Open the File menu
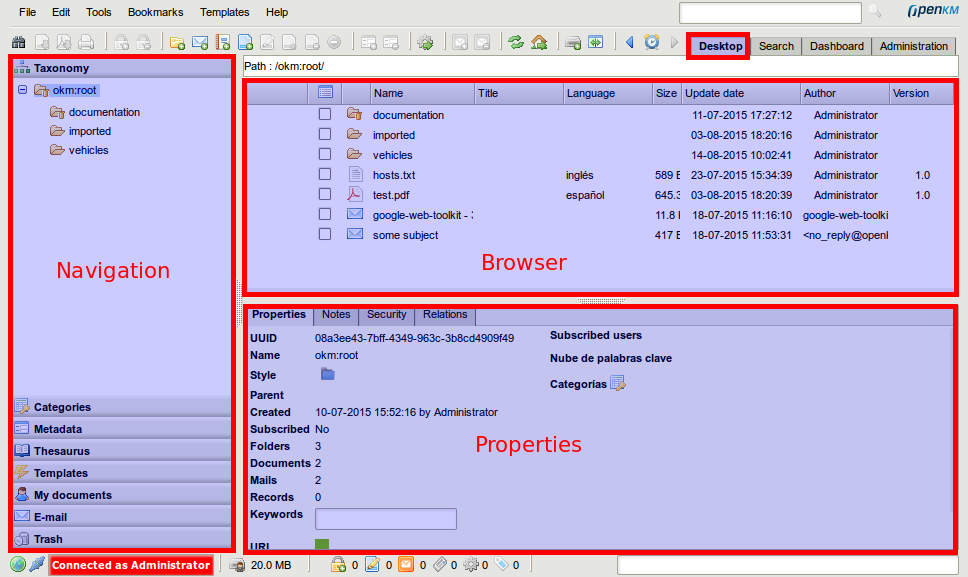Screen dimensions: 968x577 coord(28,12)
